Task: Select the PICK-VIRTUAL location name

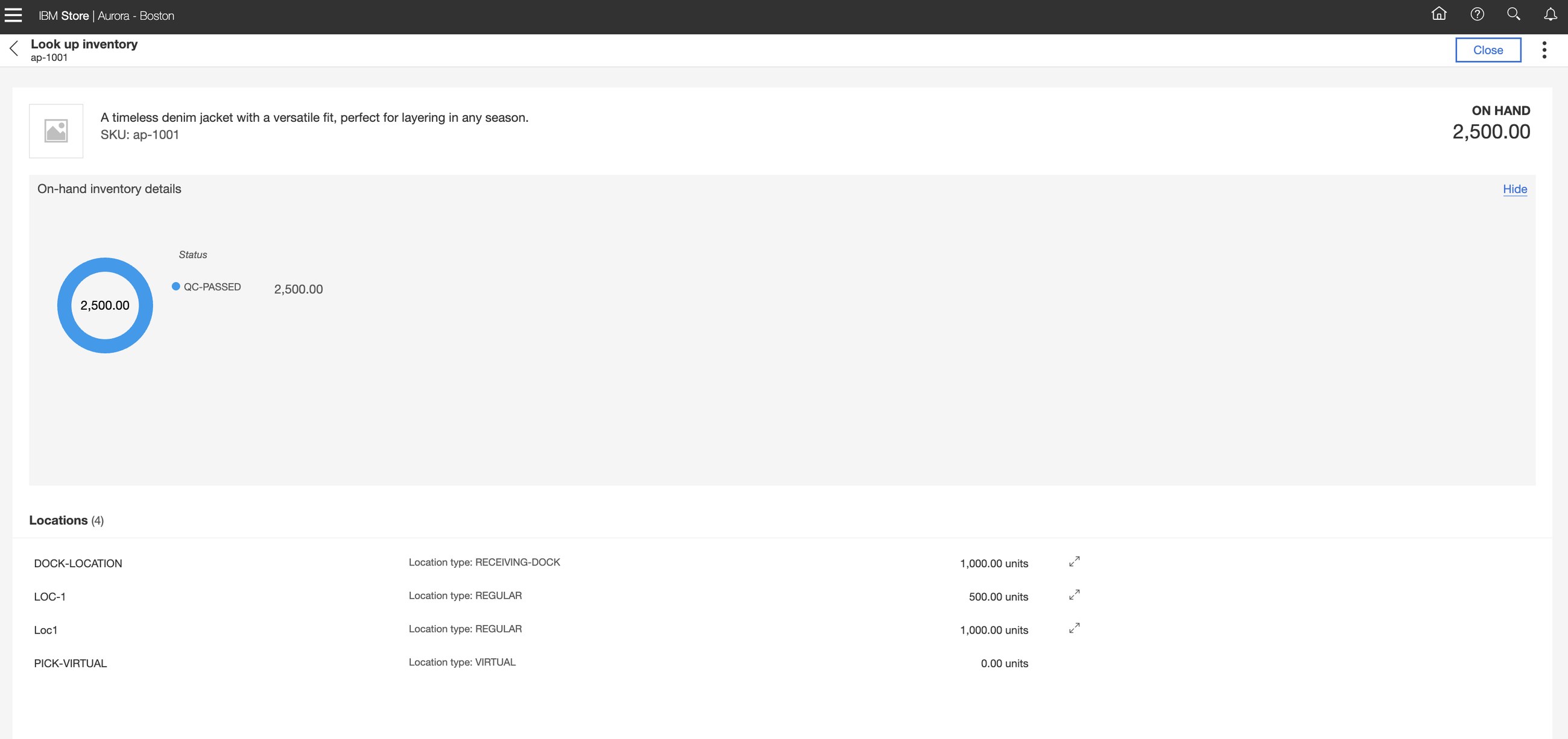Action: point(71,664)
